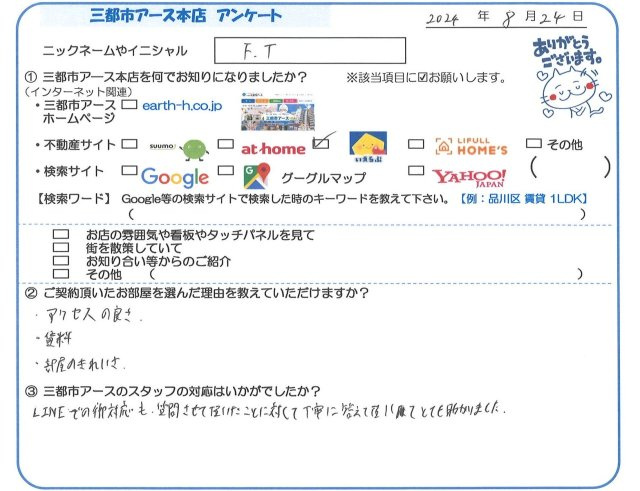Viewport: 640px width, 491px height.
Task: Click the handwritten LINEでの御対応 comment
Action: pyautogui.click(x=269, y=411)
